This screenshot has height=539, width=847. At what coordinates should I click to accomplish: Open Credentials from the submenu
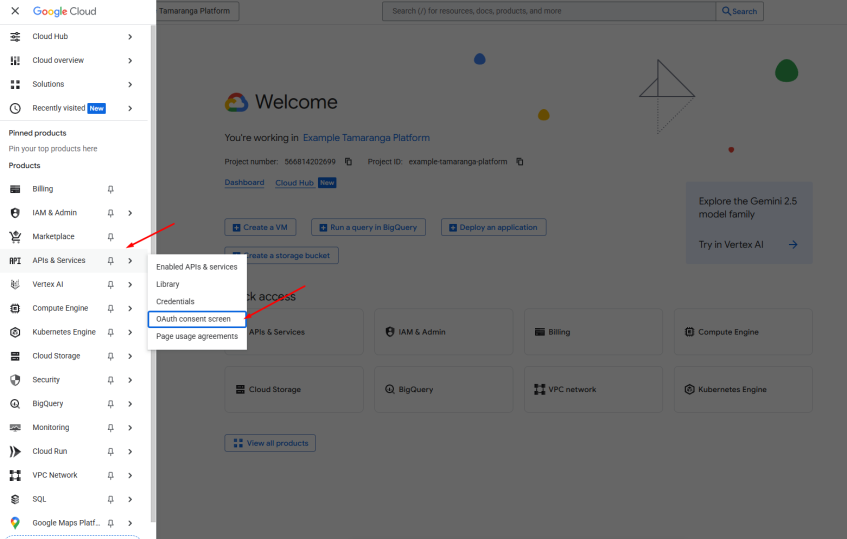click(x=175, y=302)
